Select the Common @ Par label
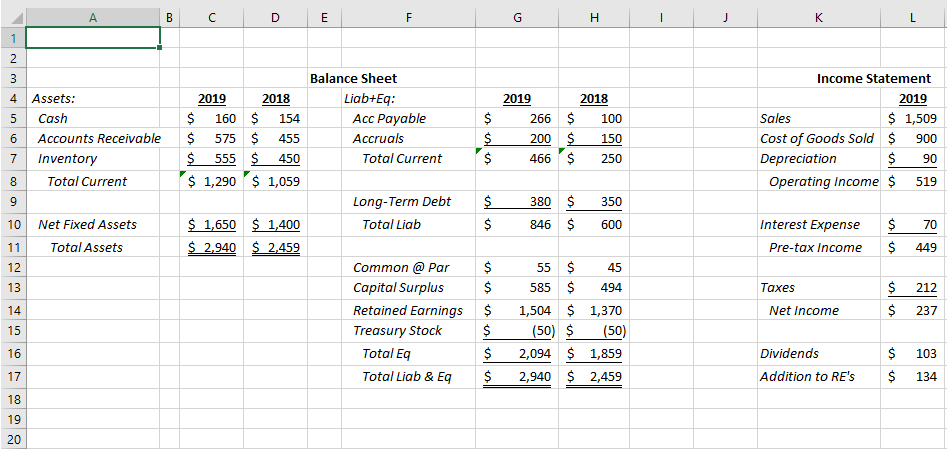This screenshot has height=449, width=947. 401,267
